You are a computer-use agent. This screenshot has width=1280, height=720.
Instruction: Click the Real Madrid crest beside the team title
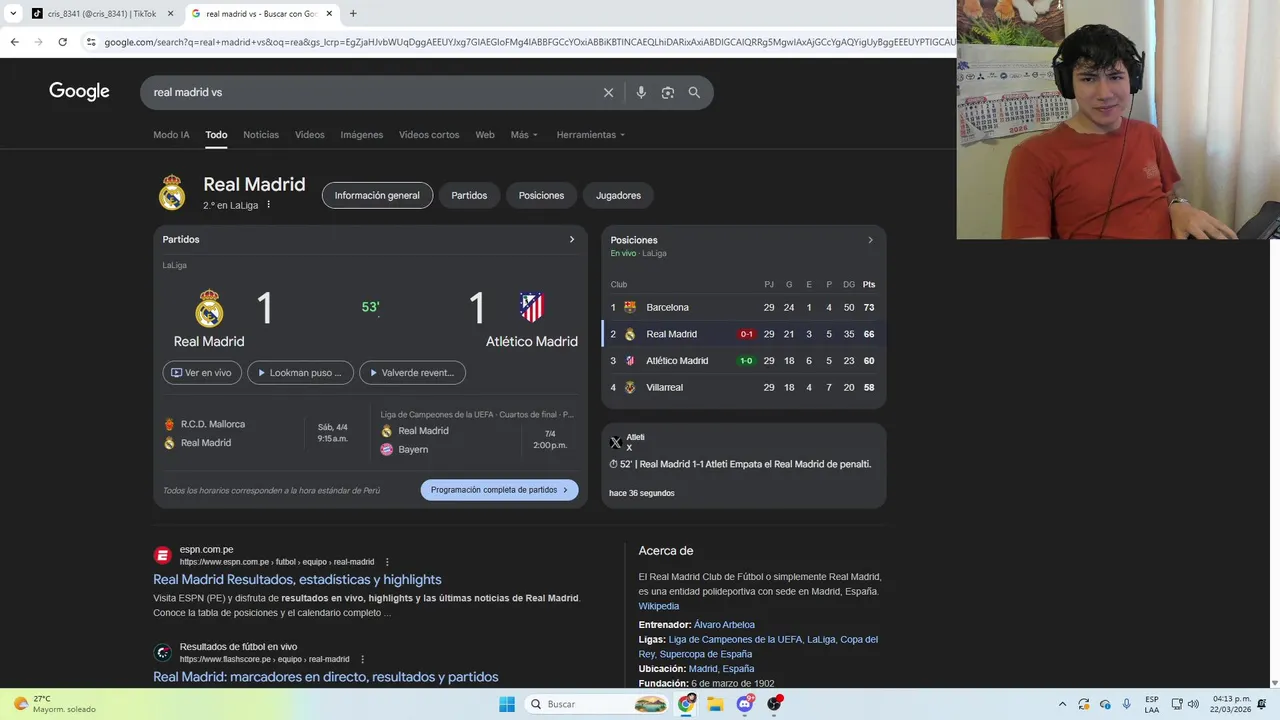tap(172, 193)
